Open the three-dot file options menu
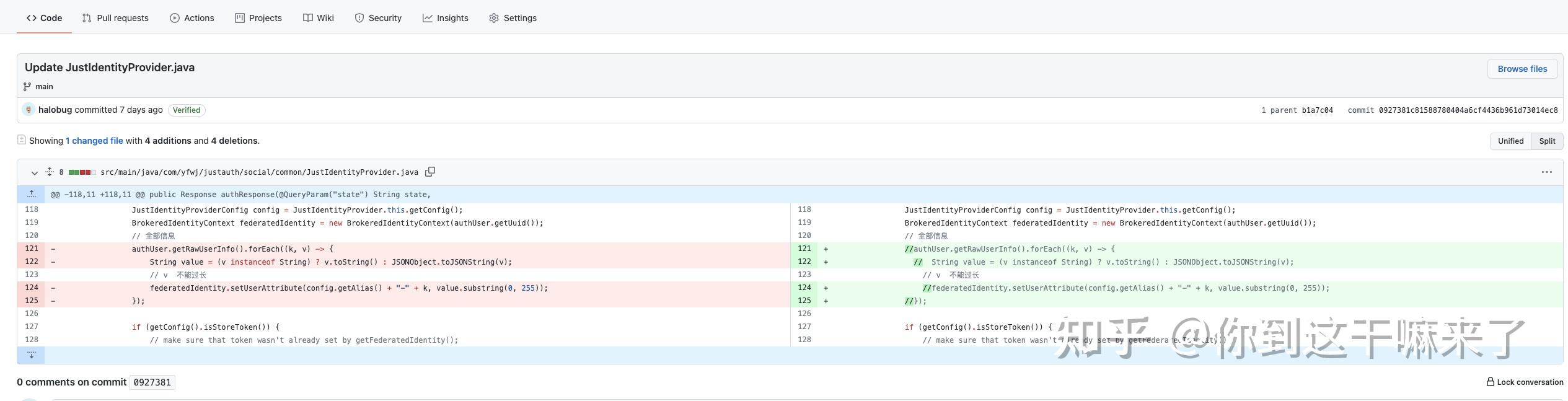This screenshot has width=1568, height=401. coord(1546,172)
